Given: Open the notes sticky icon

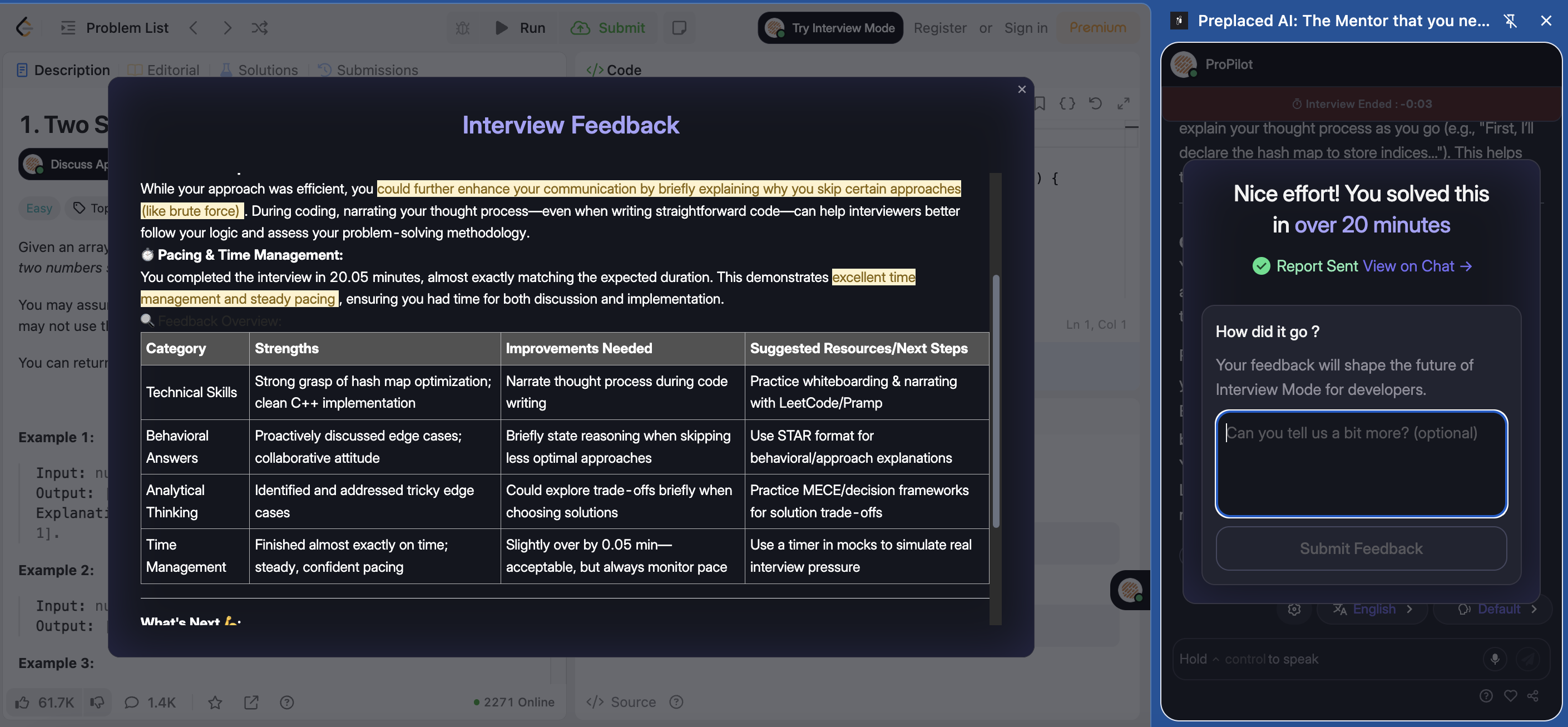Looking at the screenshot, I should coord(679,28).
